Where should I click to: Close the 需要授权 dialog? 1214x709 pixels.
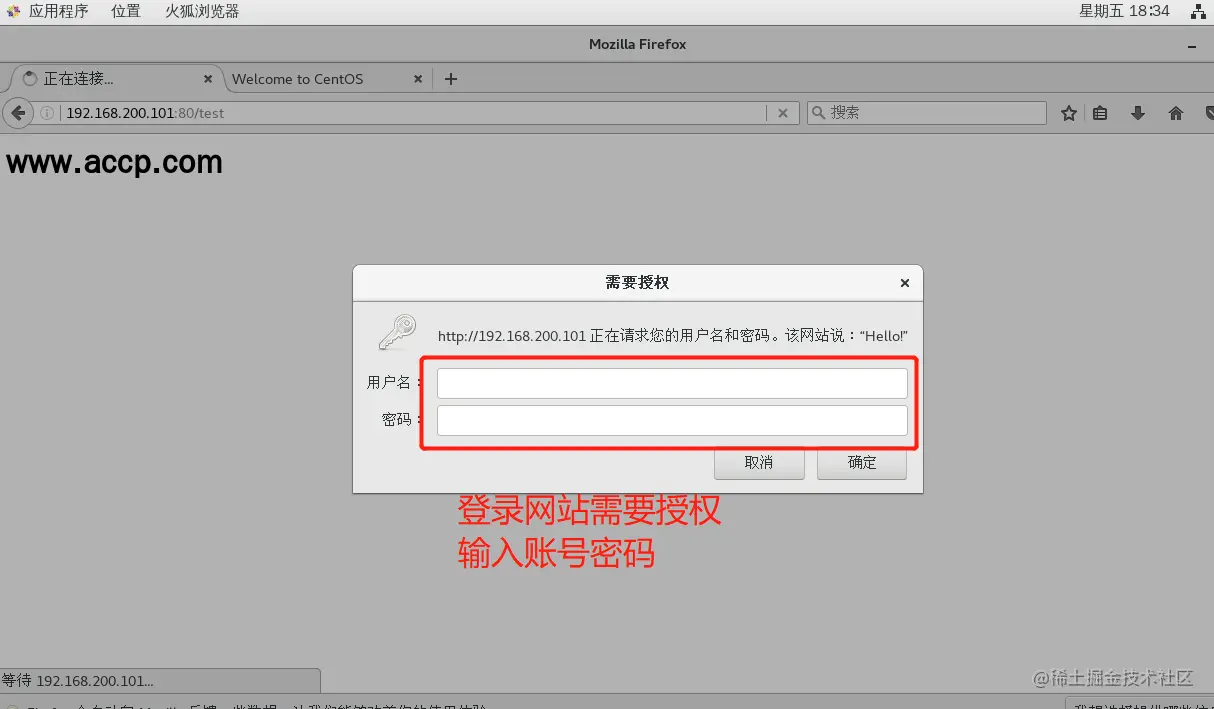tap(904, 283)
